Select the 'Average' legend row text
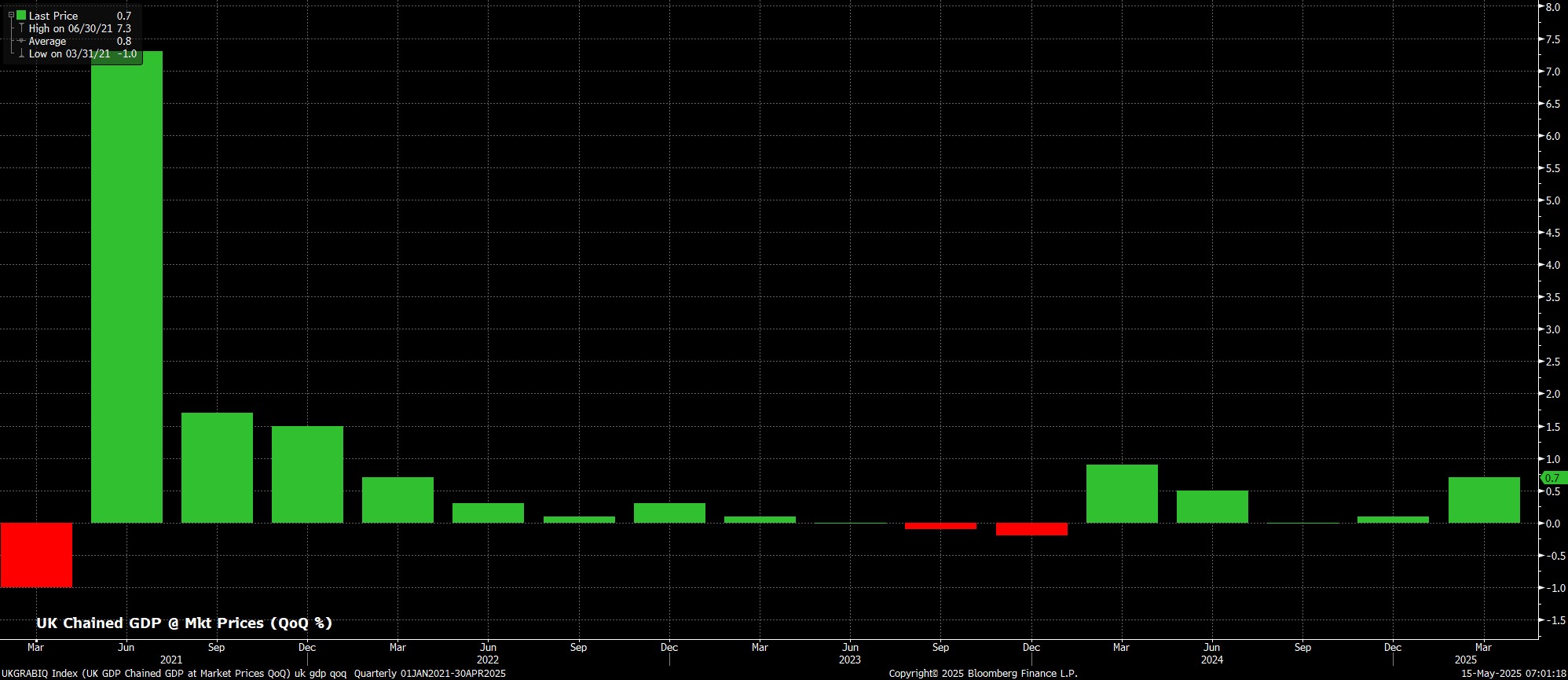This screenshot has width=1568, height=680. coord(48,41)
